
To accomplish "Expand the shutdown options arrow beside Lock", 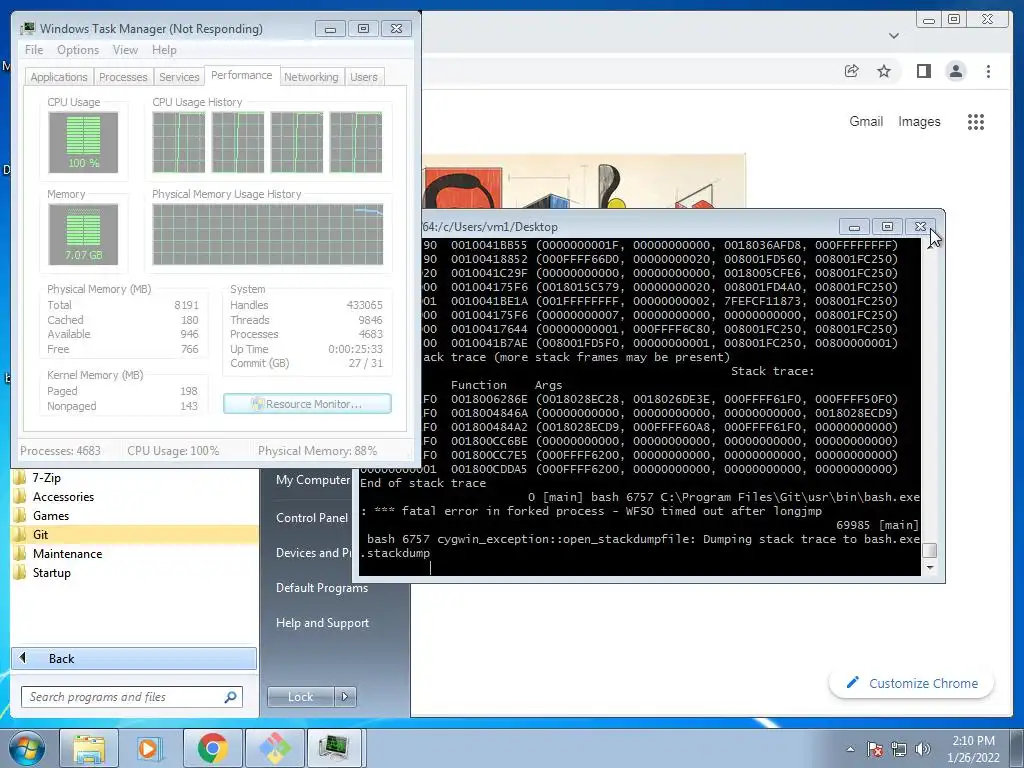I will point(345,697).
